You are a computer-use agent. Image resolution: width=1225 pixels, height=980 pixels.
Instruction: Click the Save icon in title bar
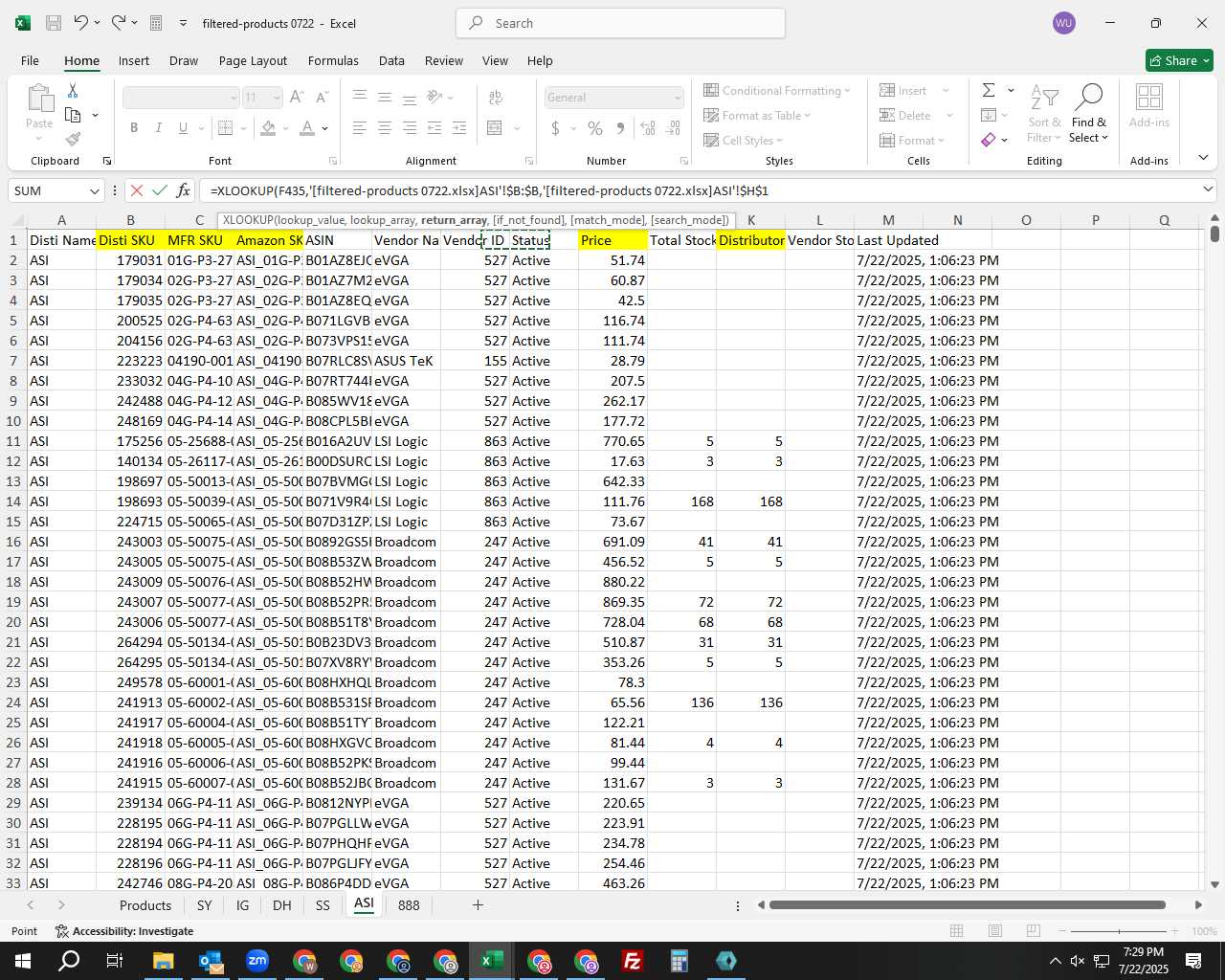54,23
